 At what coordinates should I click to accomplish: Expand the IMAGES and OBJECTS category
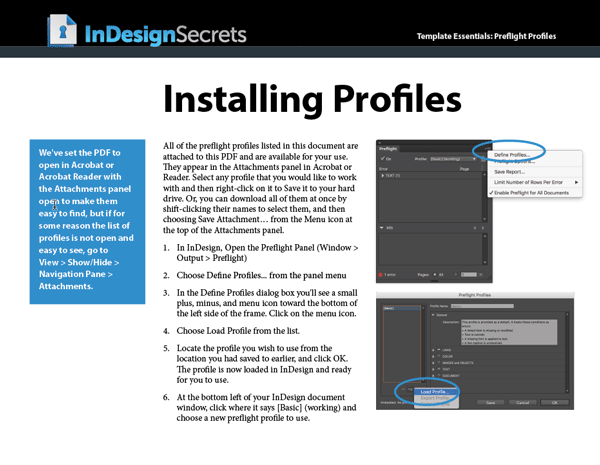[x=433, y=363]
